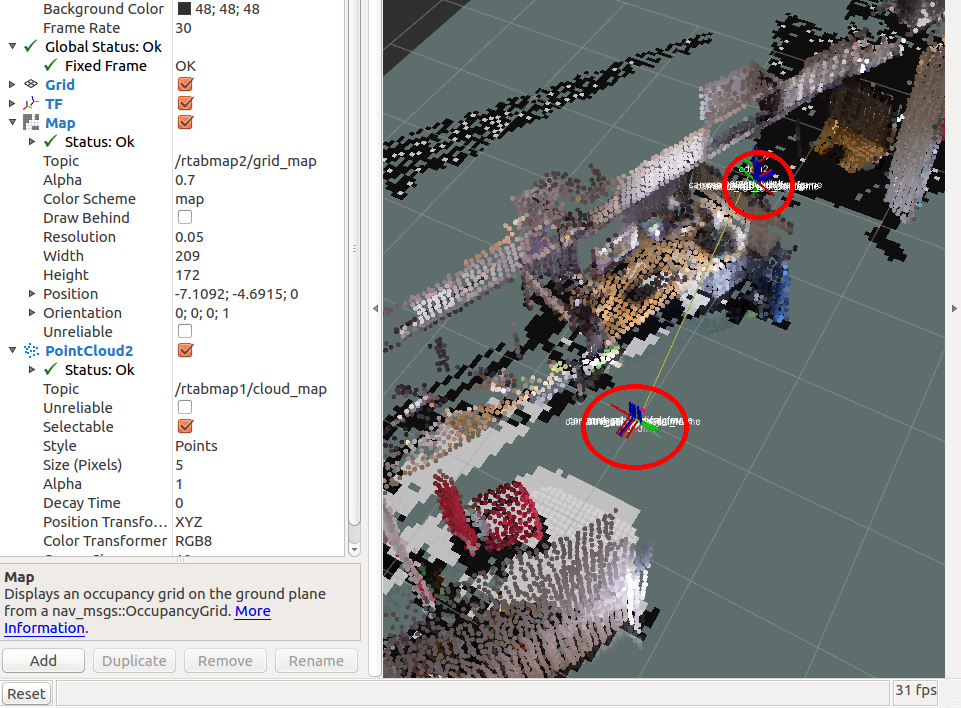Disable the Grid display checkbox
This screenshot has height=708, width=961.
pyautogui.click(x=185, y=85)
